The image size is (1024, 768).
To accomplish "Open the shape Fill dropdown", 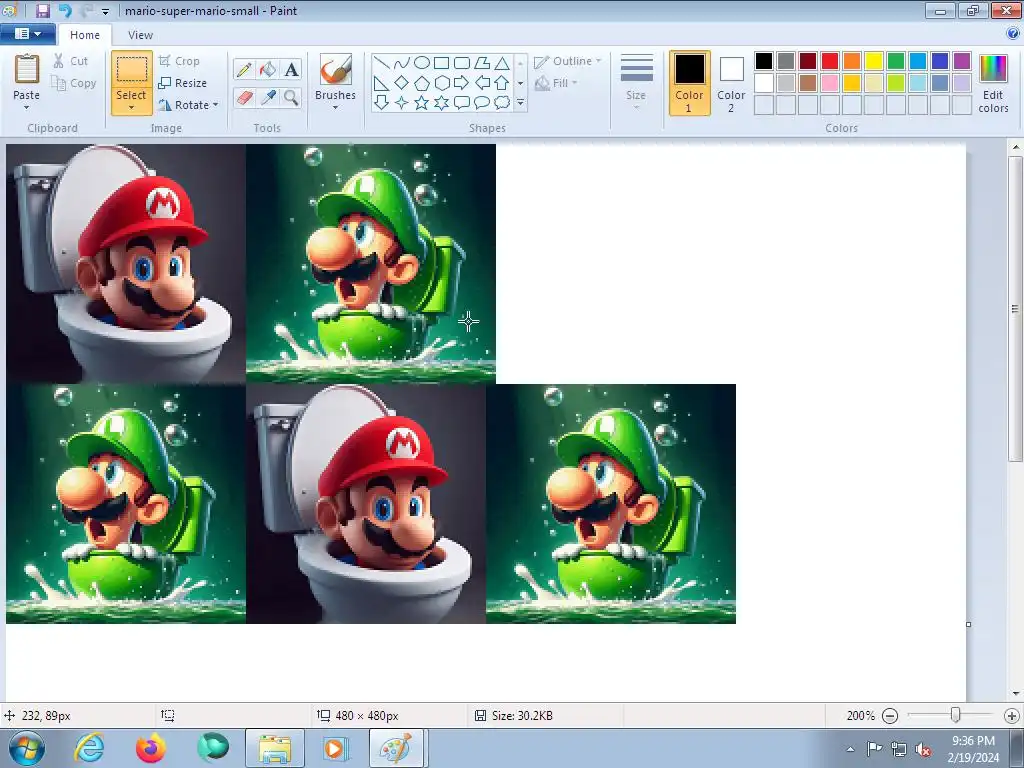I will [556, 83].
